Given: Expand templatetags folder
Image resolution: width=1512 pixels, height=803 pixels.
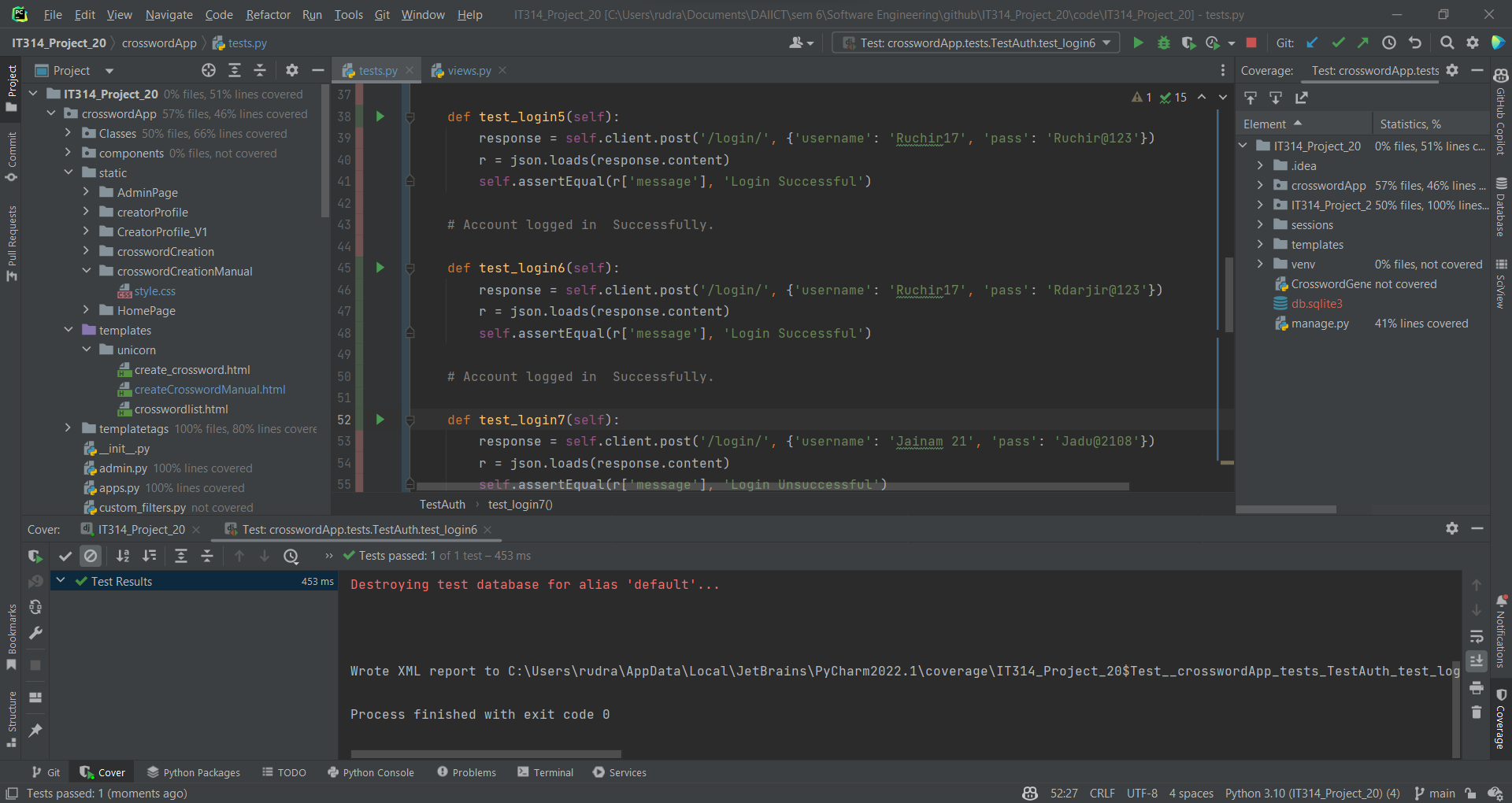Looking at the screenshot, I should point(69,428).
